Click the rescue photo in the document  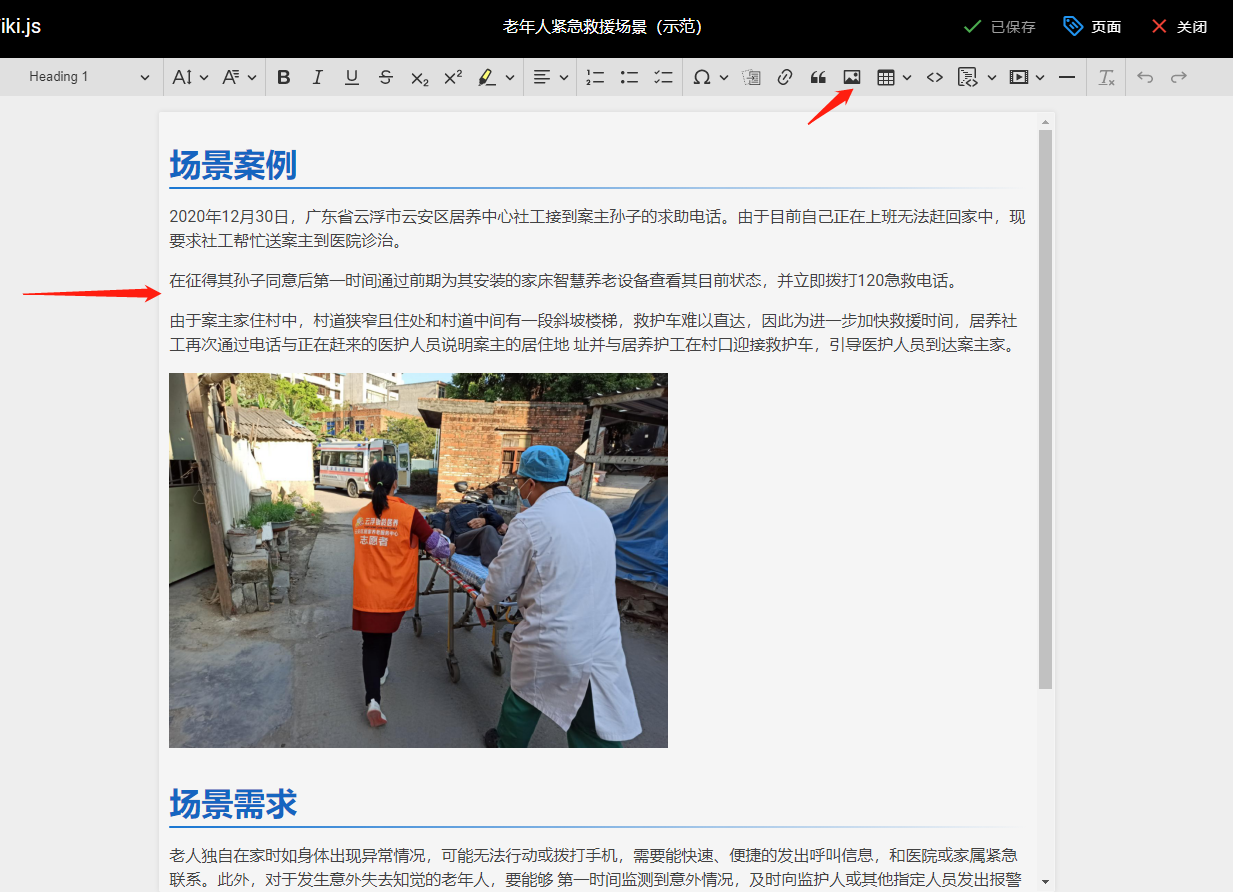pos(418,560)
